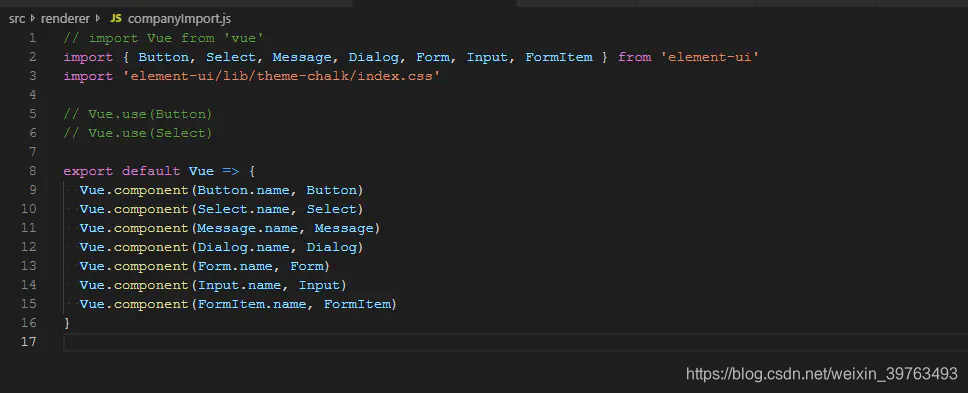Click line number 8 in gutter
Image resolution: width=968 pixels, height=393 pixels.
(x=32, y=171)
